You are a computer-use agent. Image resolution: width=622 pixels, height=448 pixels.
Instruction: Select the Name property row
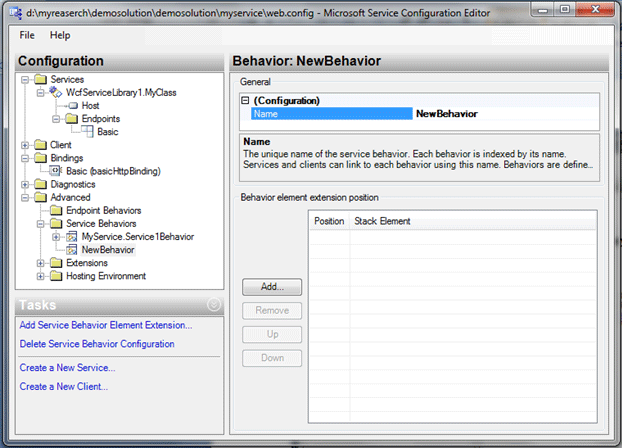click(332, 114)
